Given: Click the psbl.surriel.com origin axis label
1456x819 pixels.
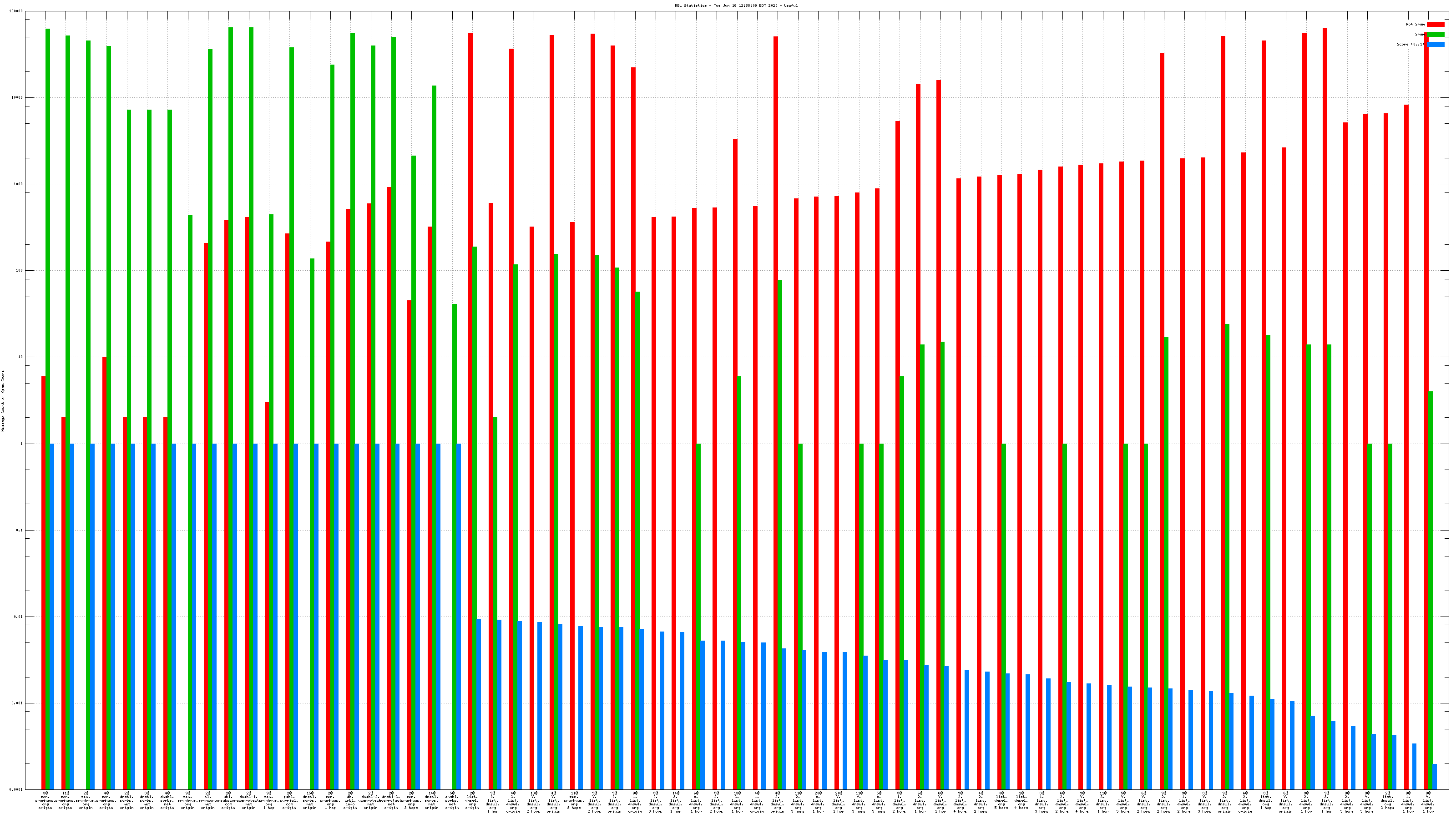Looking at the screenshot, I should (289, 800).
